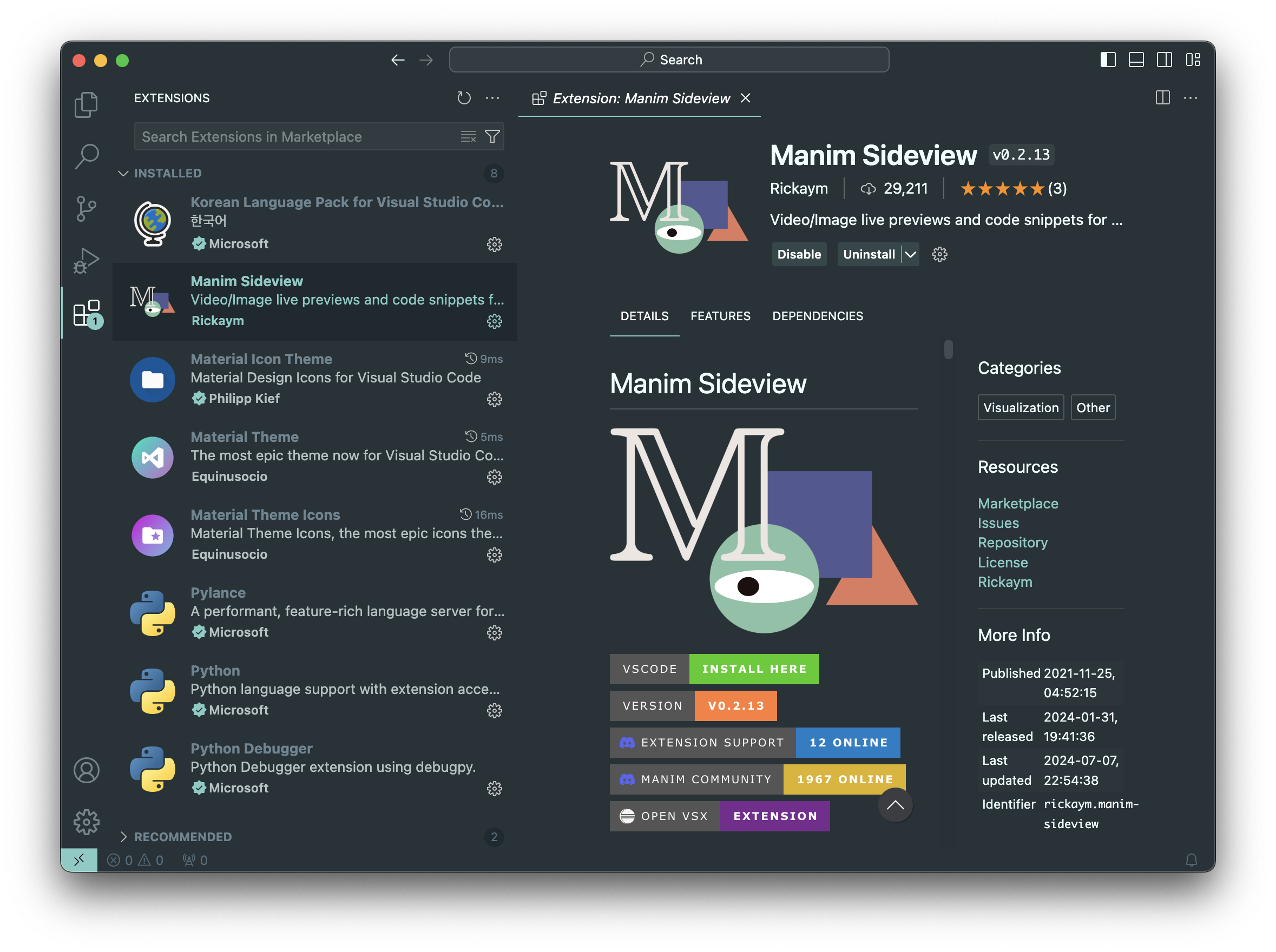Viewport: 1276px width, 952px height.
Task: Open Extensions views and more actions
Action: click(492, 98)
